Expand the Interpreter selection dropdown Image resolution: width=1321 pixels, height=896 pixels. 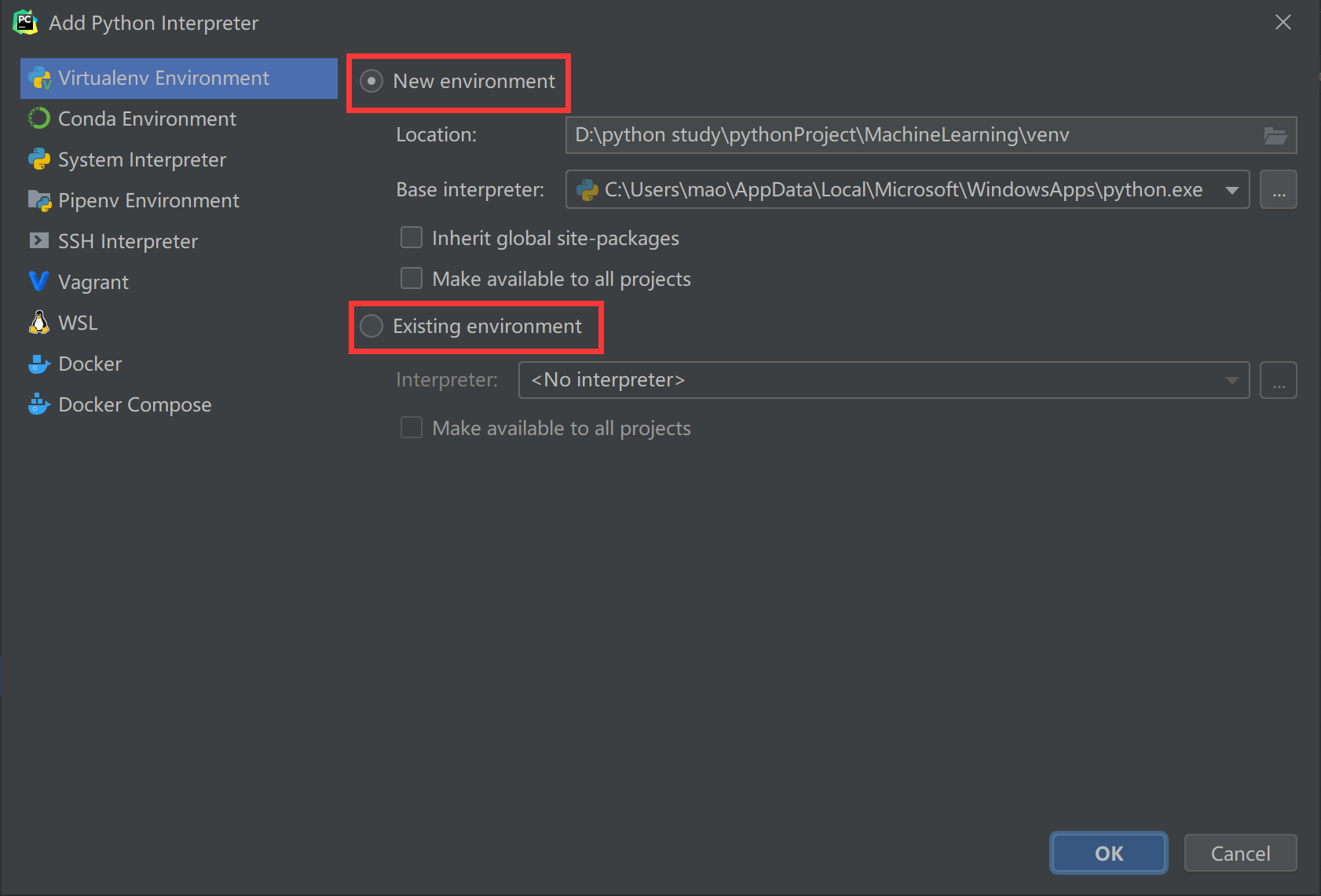1231,379
